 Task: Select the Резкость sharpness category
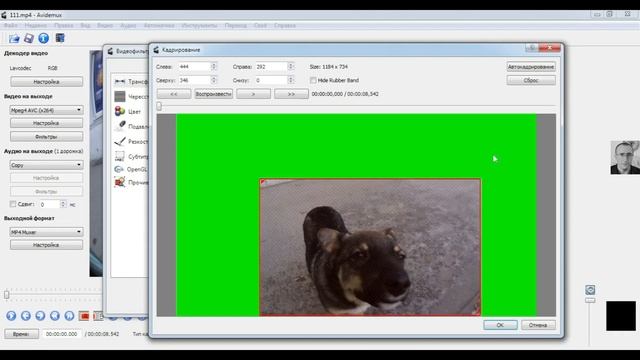tap(120, 141)
